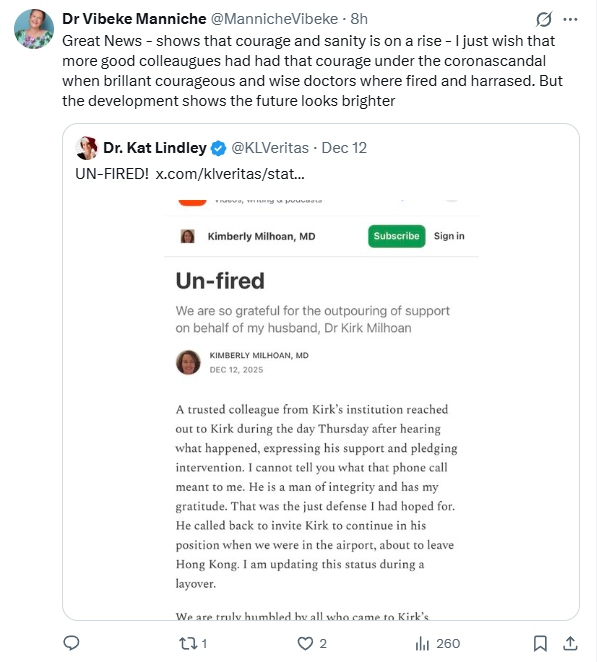
Task: Click the Grok explain icon
Action: coord(544,19)
